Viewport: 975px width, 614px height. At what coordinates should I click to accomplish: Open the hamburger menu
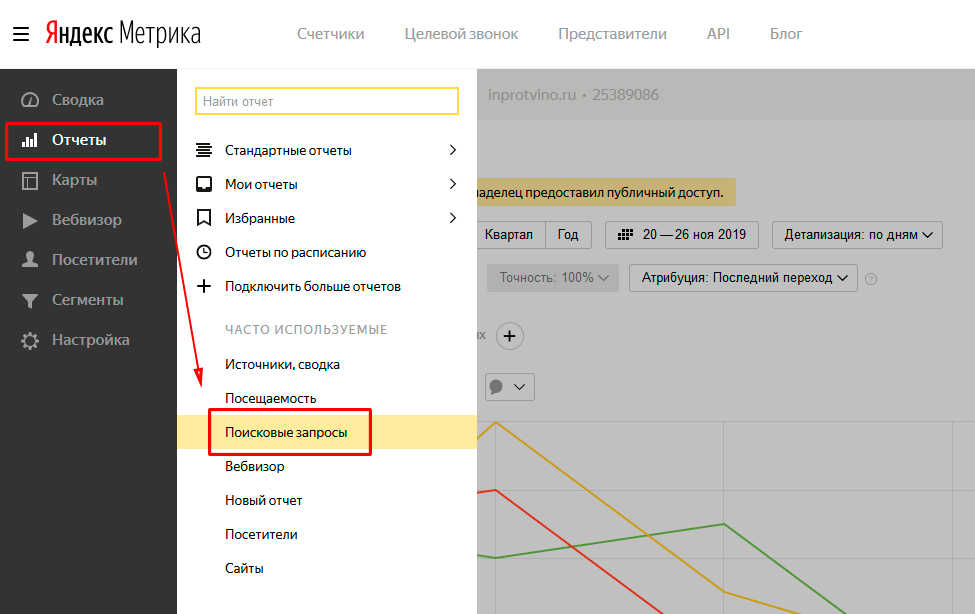[x=21, y=34]
